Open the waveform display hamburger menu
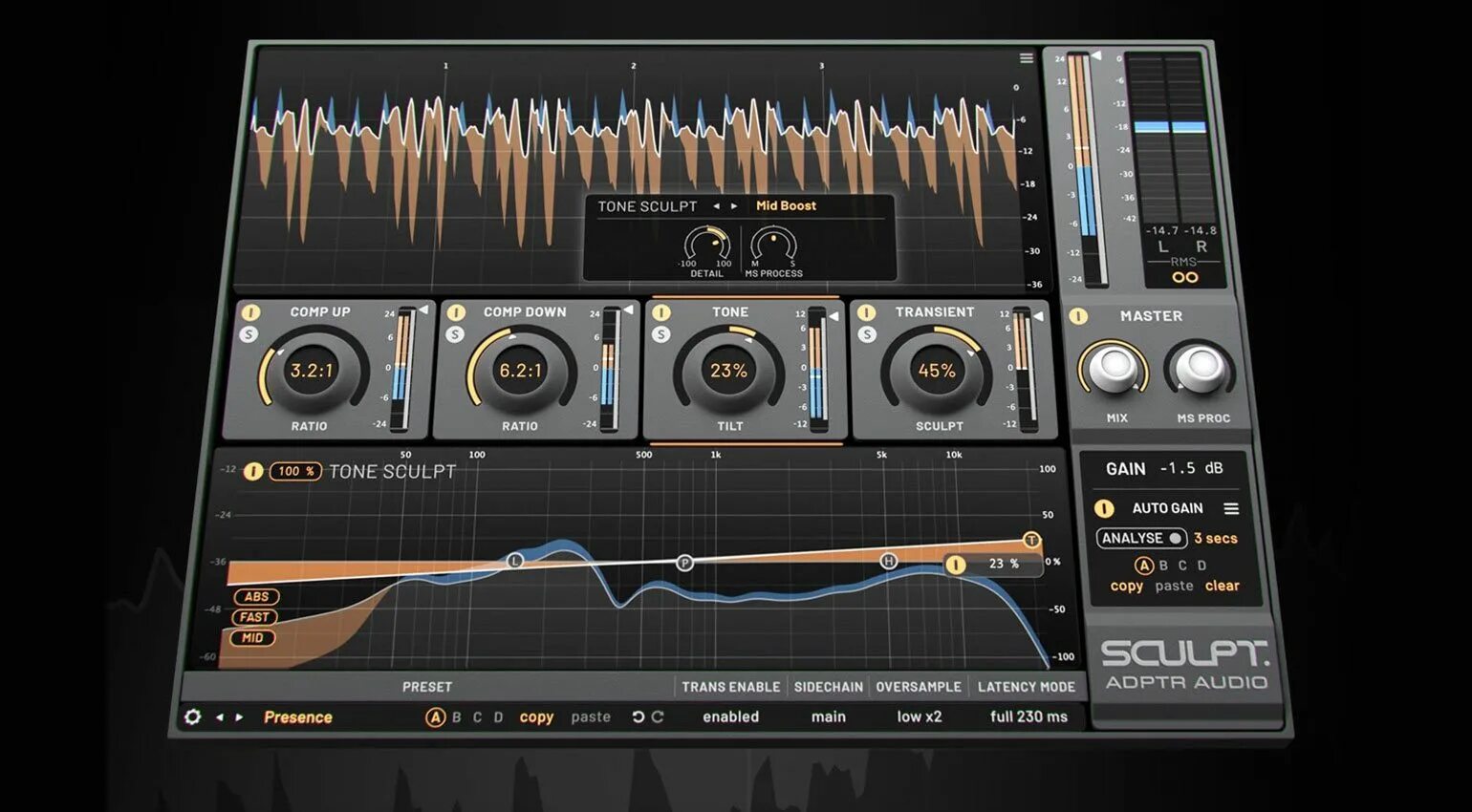This screenshot has width=1472, height=812. [1027, 58]
